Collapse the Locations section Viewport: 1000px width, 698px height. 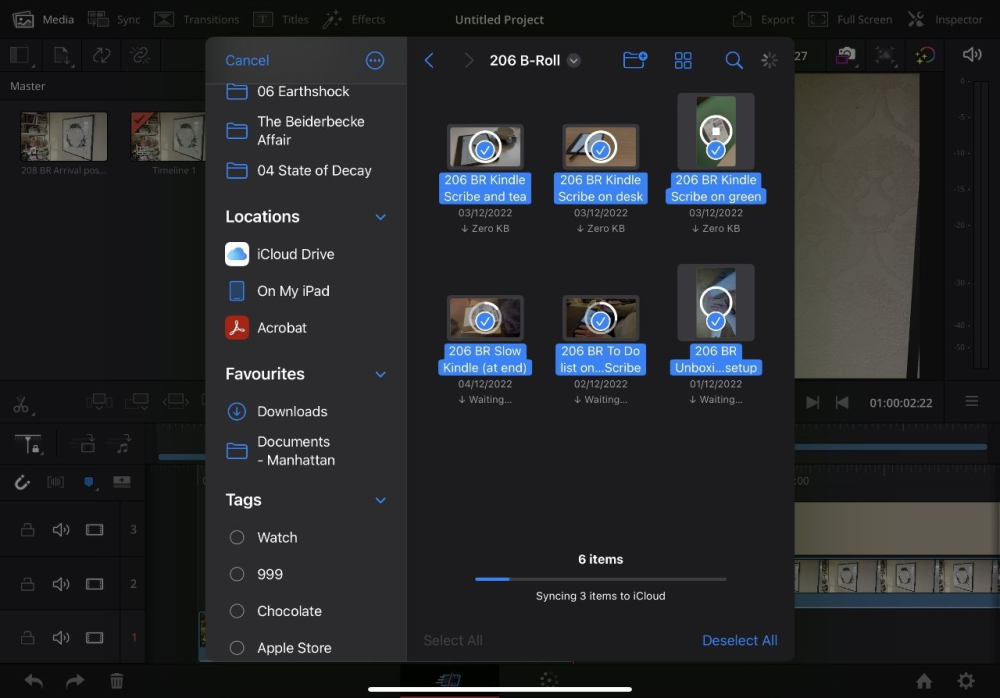[379, 216]
